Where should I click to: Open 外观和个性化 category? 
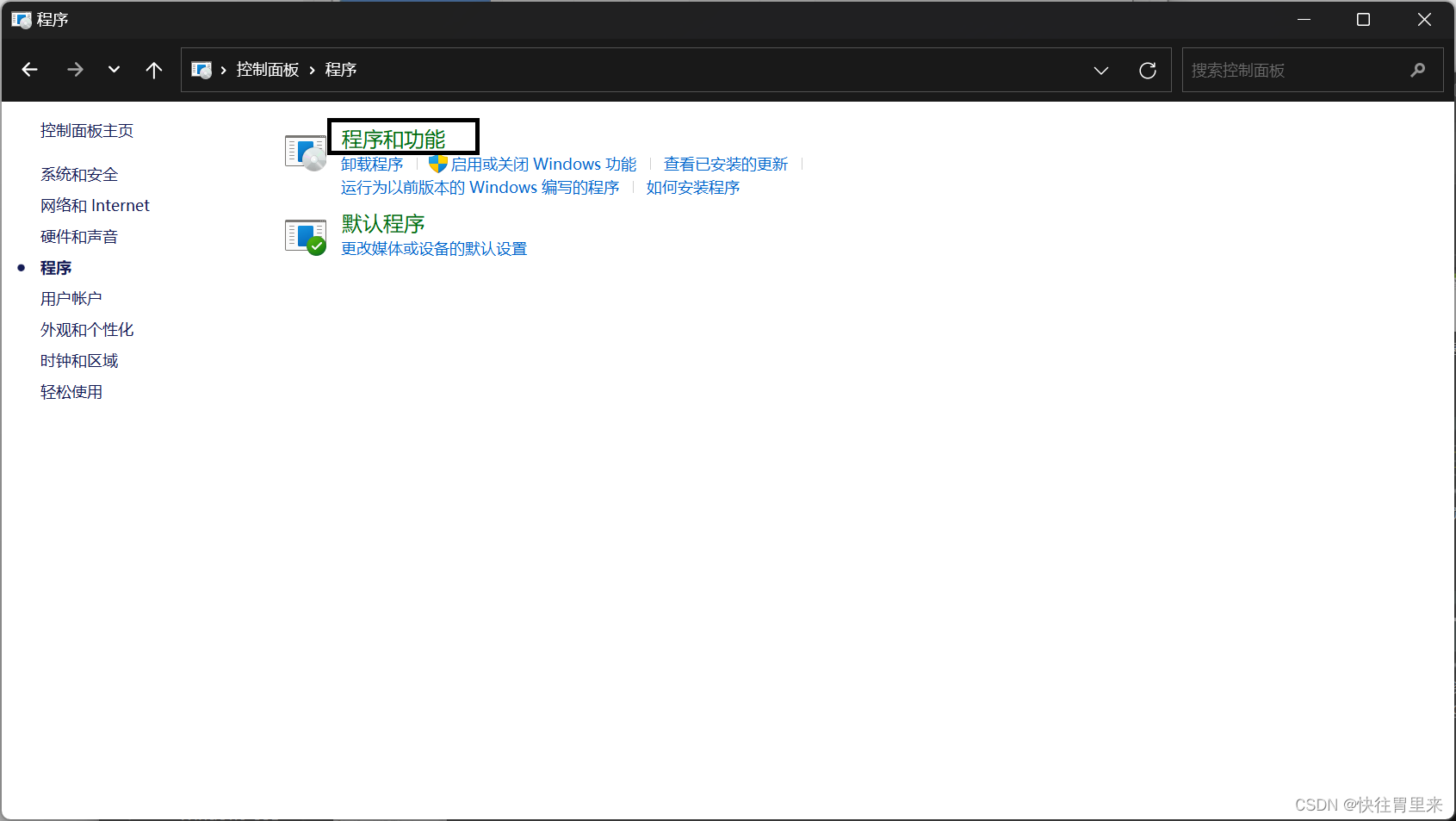click(87, 330)
